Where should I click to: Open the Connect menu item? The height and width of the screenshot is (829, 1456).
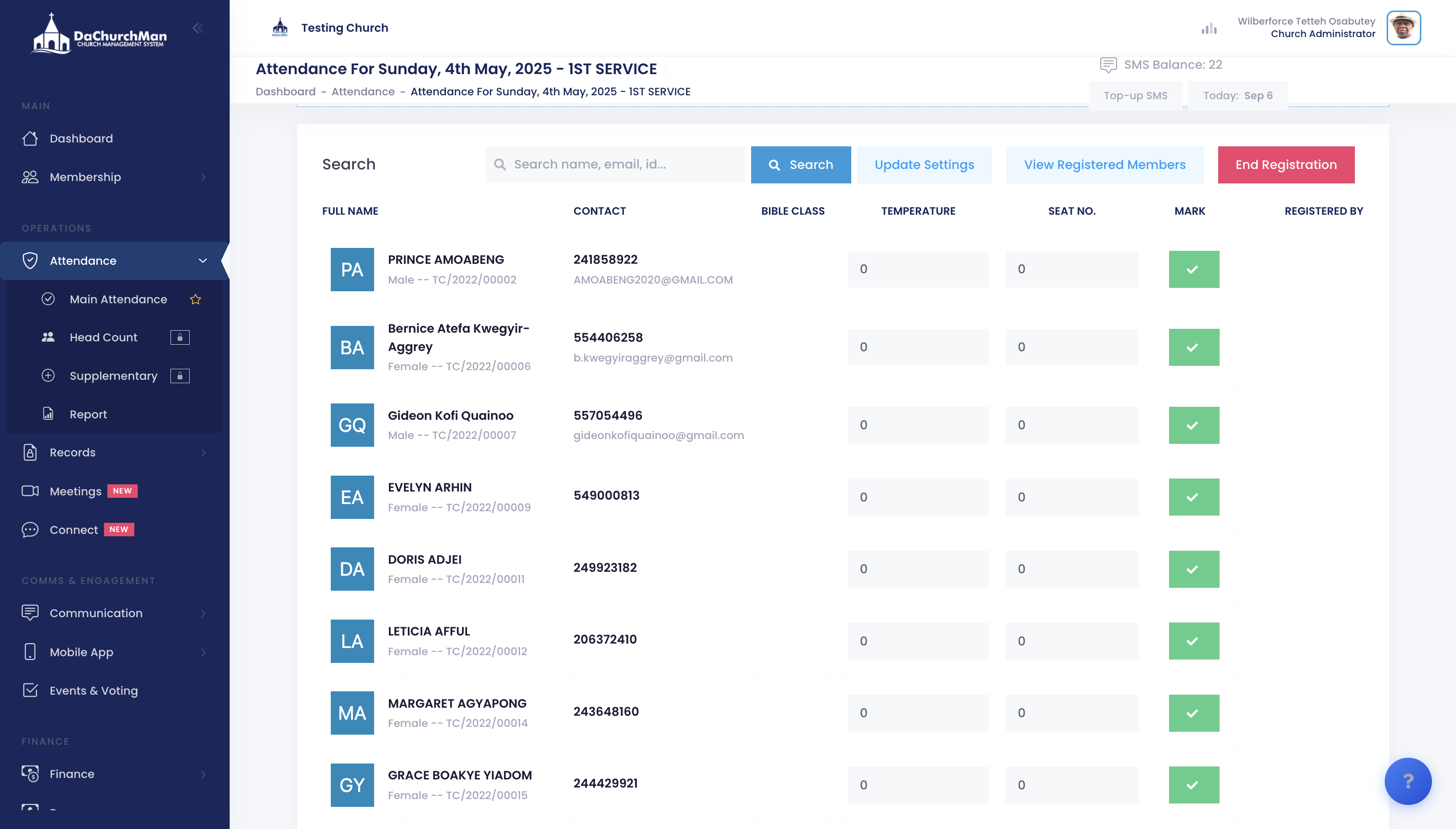point(115,530)
